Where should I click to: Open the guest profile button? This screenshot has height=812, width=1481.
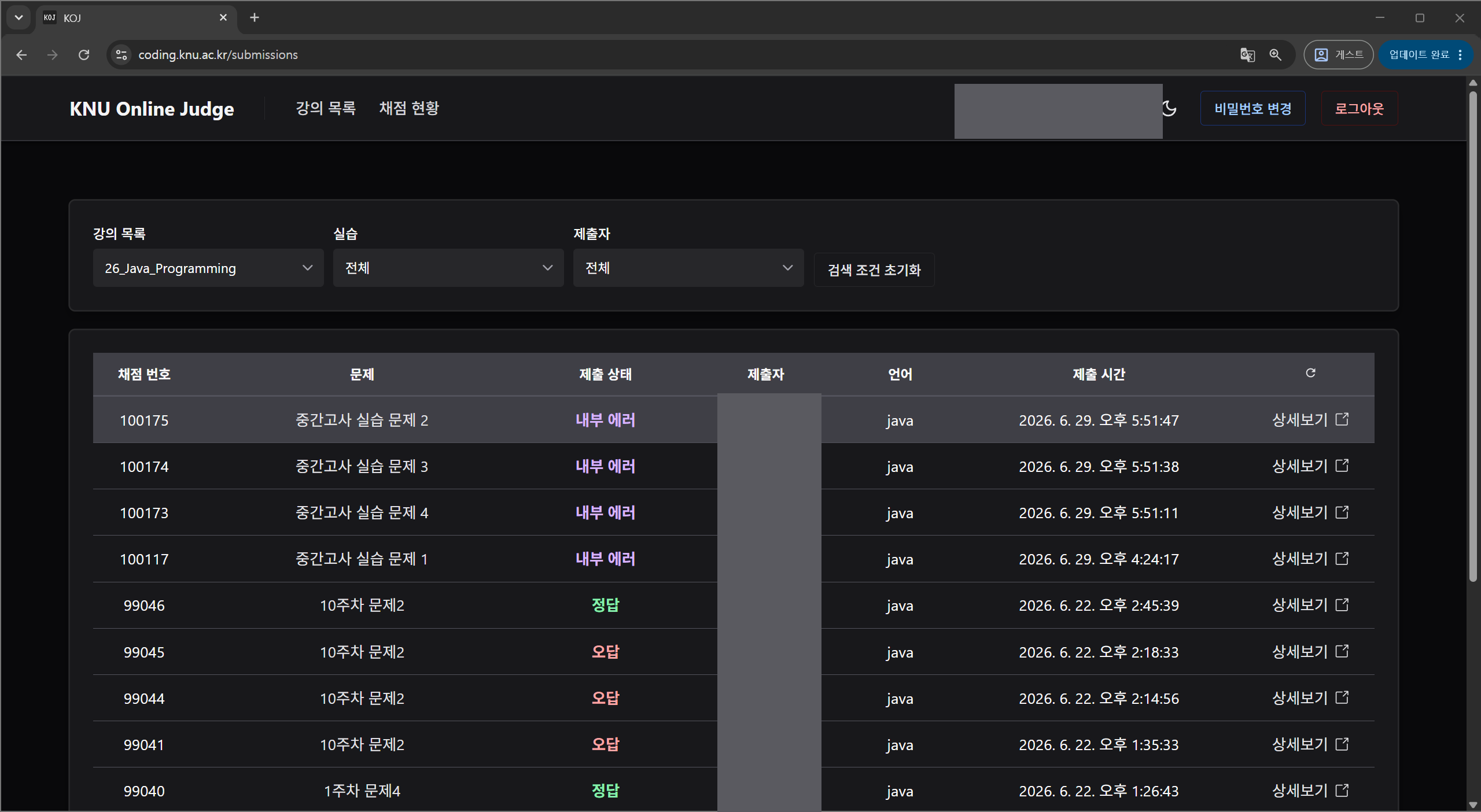click(x=1338, y=55)
